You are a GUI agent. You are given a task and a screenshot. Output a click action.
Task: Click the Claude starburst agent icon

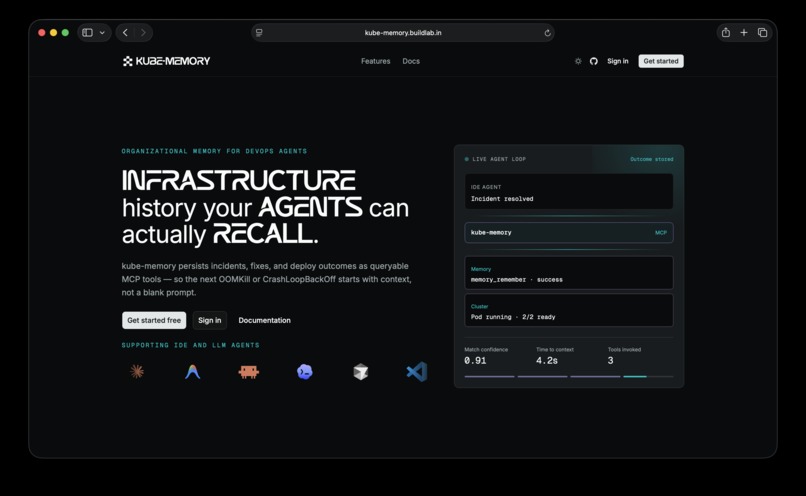137,371
